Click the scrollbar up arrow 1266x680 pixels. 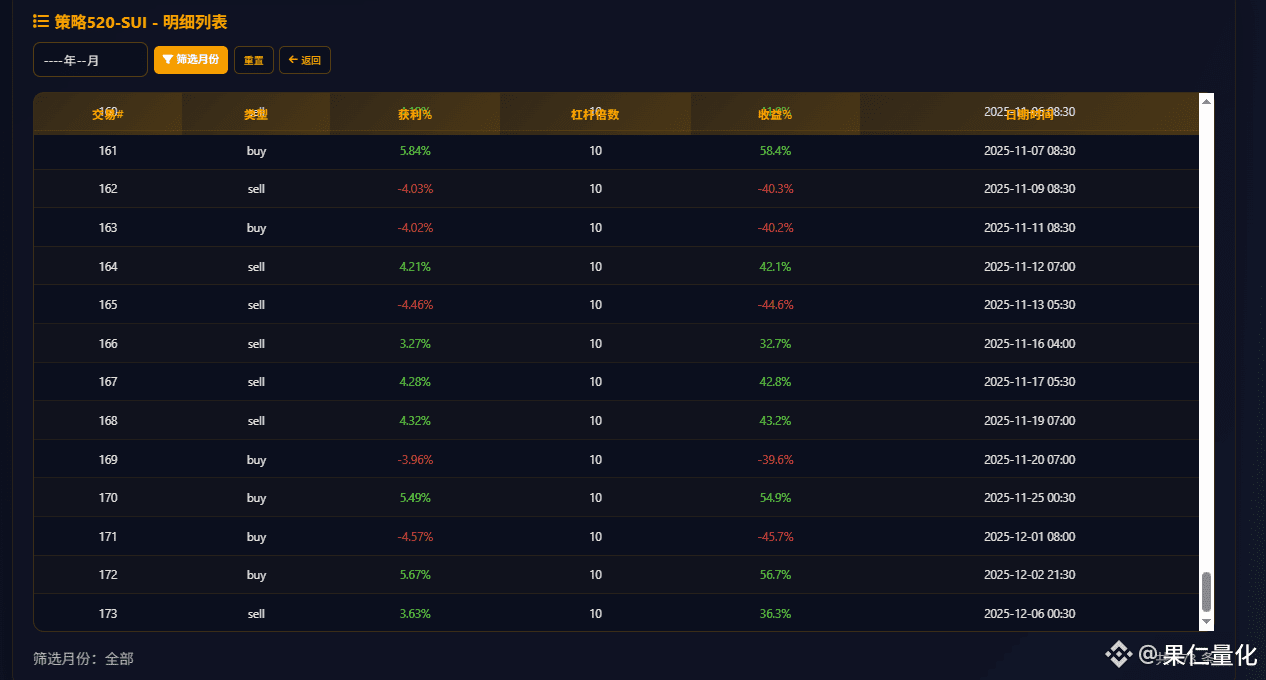1206,101
